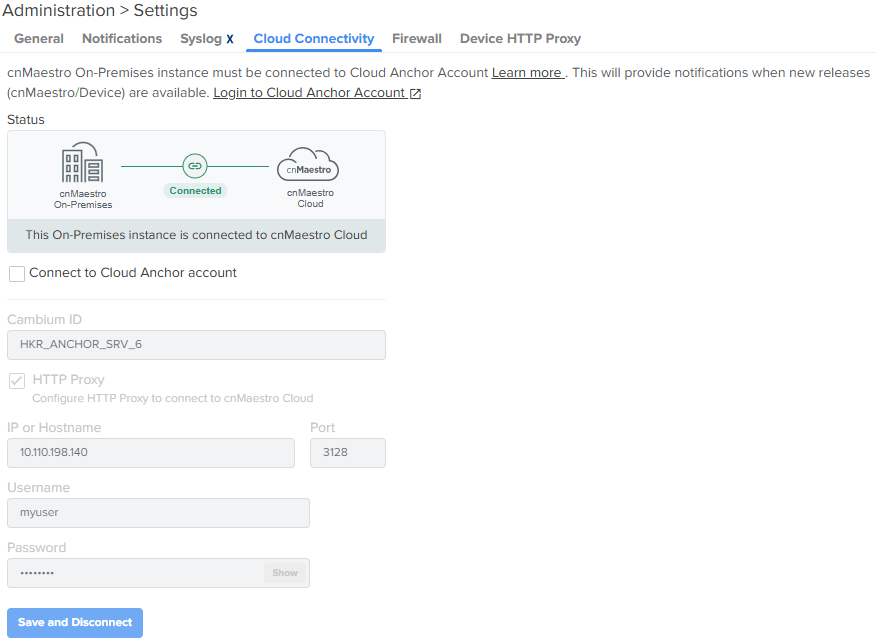Screen dimensions: 876x642
Task: Click the Cambium ID label
Action: point(44,320)
